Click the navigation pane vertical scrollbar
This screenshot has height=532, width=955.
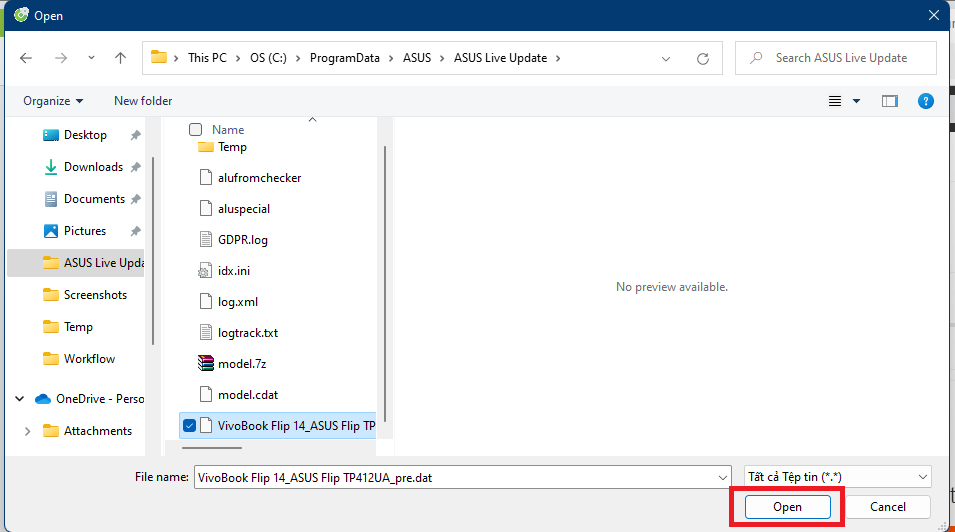click(152, 251)
